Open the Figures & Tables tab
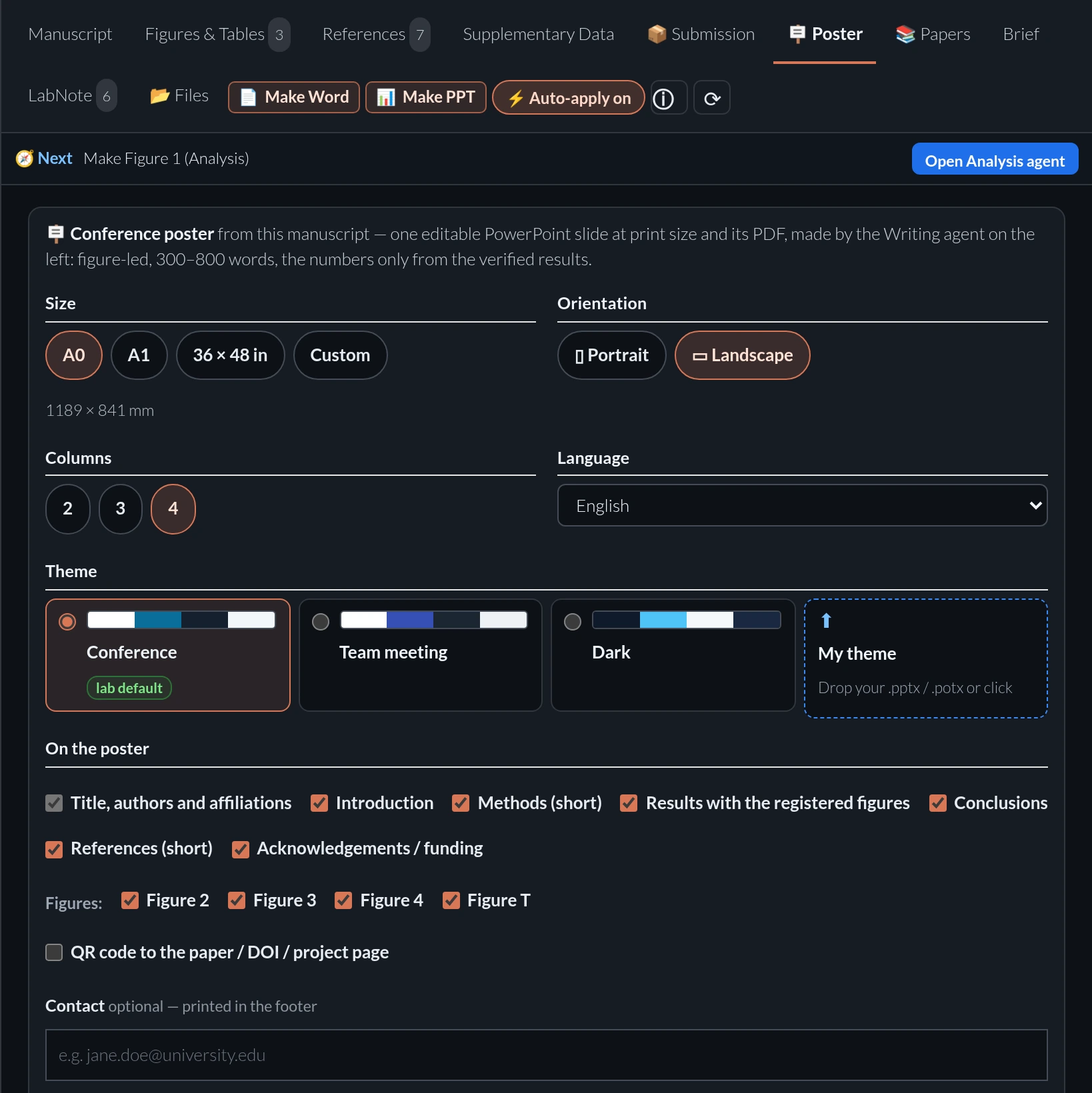The width and height of the screenshot is (1092, 1093). (x=217, y=34)
